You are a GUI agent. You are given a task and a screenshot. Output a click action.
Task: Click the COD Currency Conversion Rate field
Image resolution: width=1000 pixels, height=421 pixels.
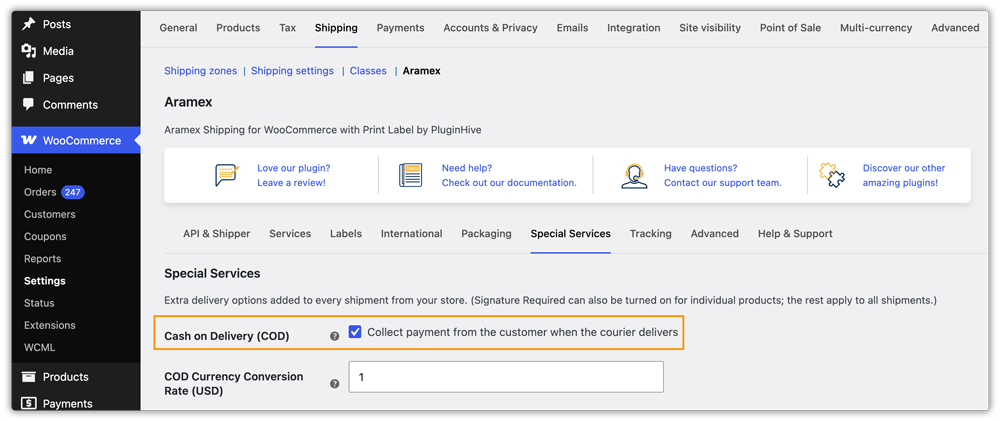506,377
